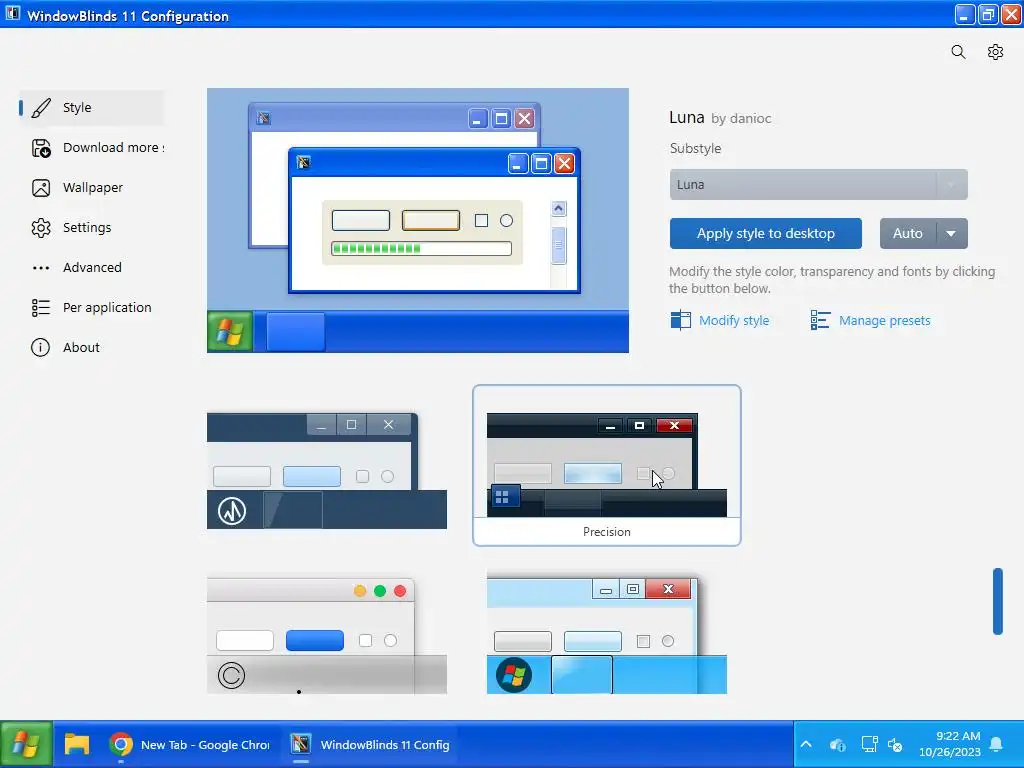Click the large Luna style preview image
This screenshot has width=1024, height=768.
tap(418, 221)
